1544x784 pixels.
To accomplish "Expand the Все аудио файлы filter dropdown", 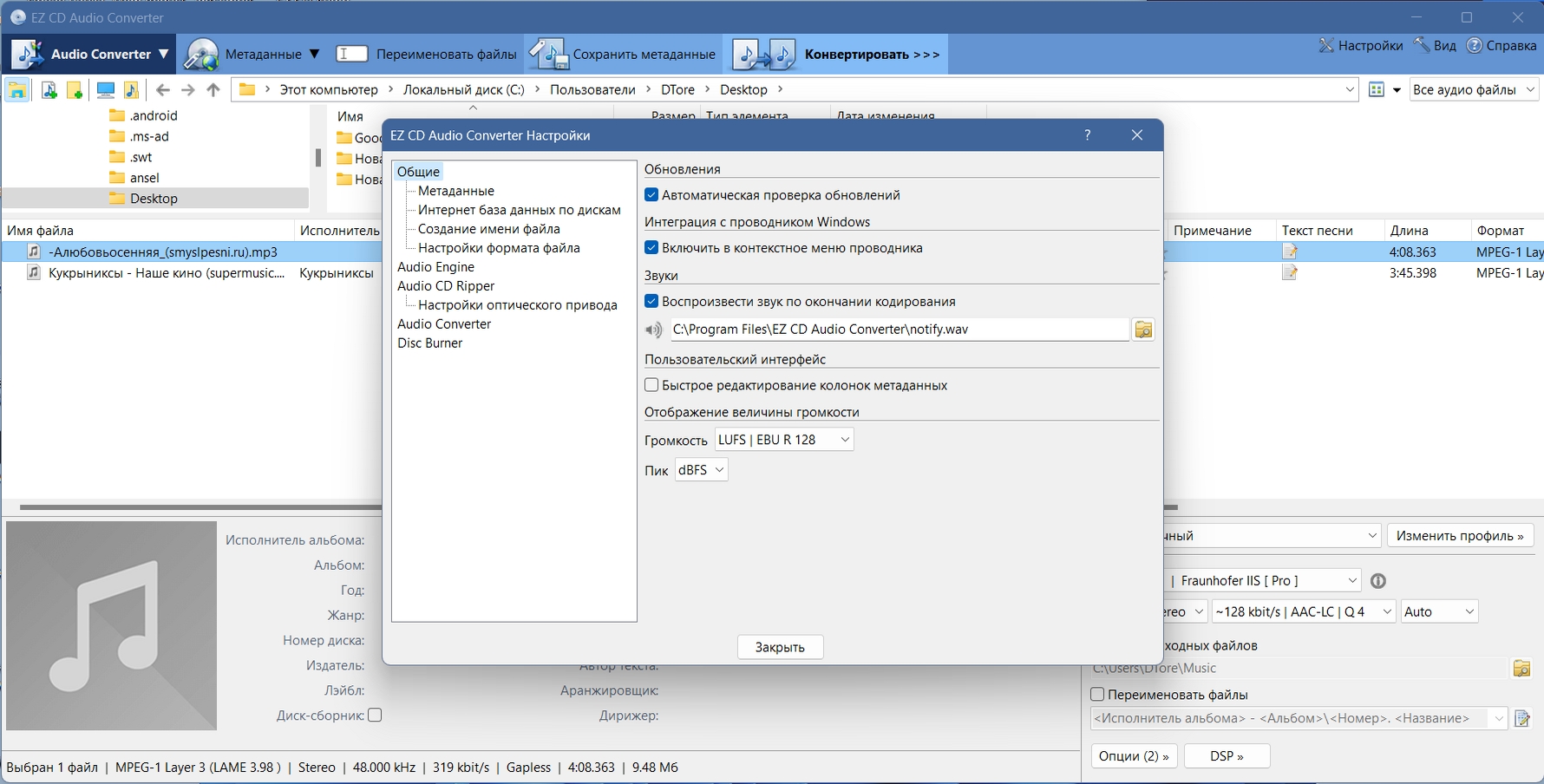I will pyautogui.click(x=1474, y=89).
